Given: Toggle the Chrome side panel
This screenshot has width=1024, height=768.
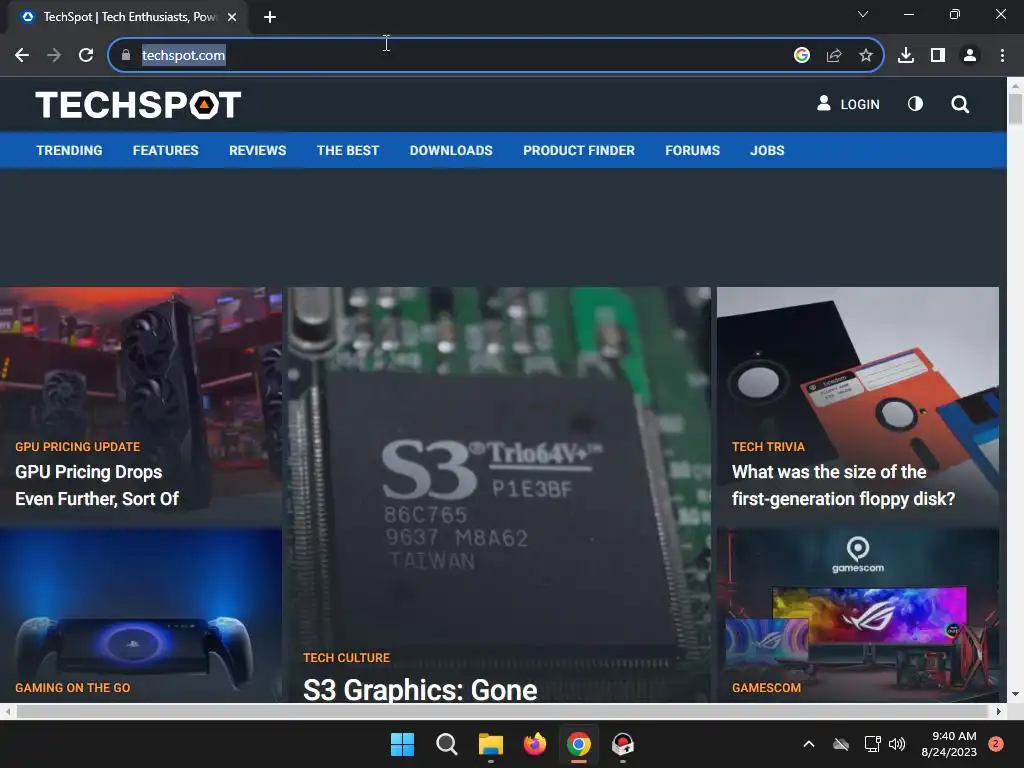Looking at the screenshot, I should tap(938, 56).
